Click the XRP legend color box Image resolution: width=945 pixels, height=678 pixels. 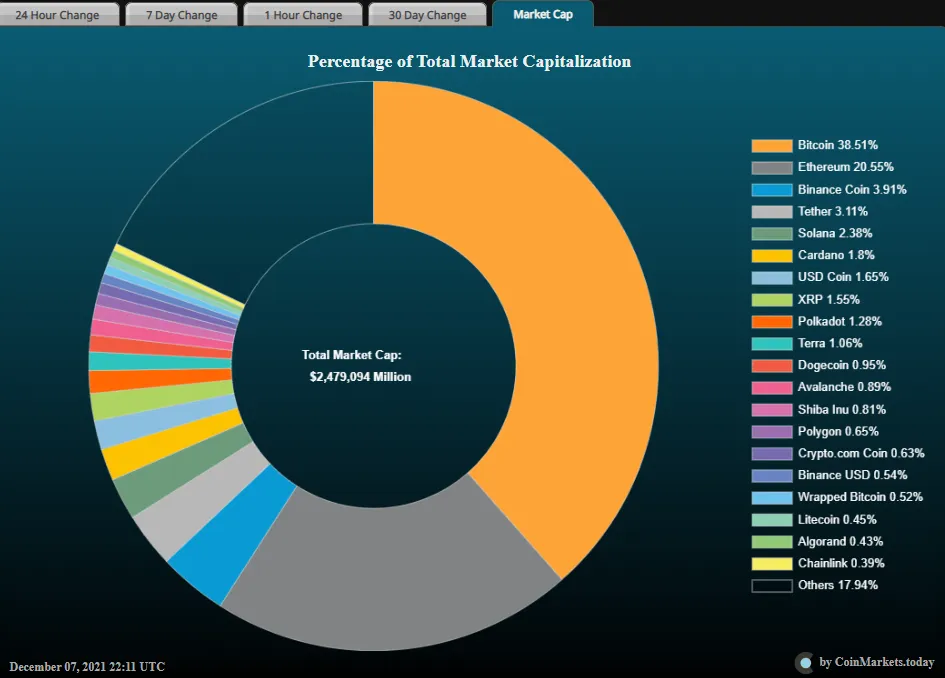point(771,300)
